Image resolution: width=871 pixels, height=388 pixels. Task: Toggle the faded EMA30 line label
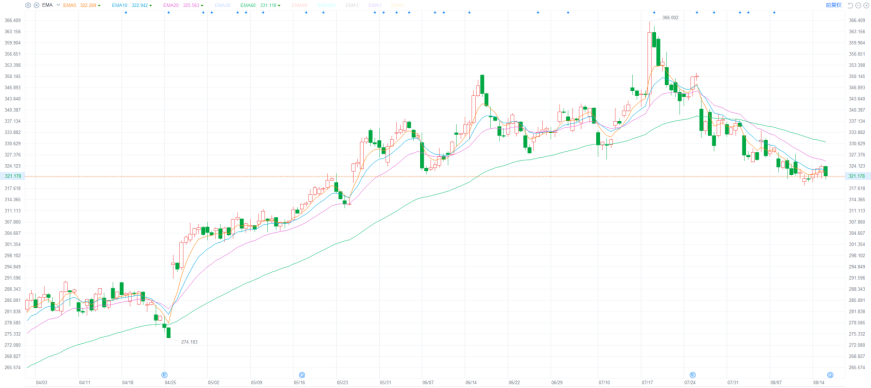[222, 4]
